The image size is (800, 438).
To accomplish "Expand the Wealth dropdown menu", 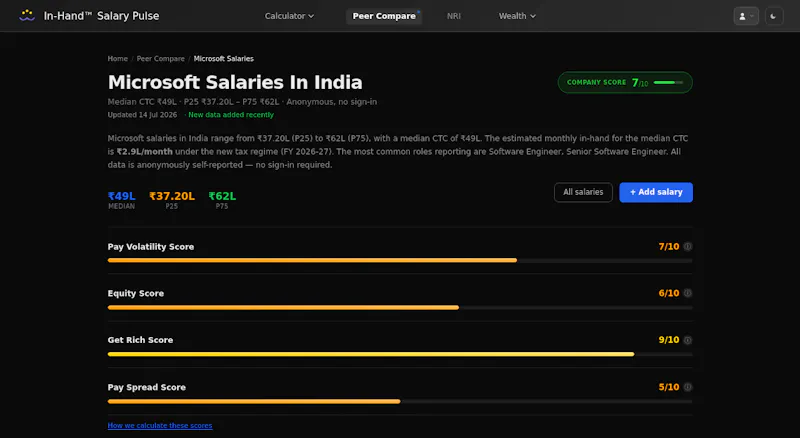I will tap(517, 16).
